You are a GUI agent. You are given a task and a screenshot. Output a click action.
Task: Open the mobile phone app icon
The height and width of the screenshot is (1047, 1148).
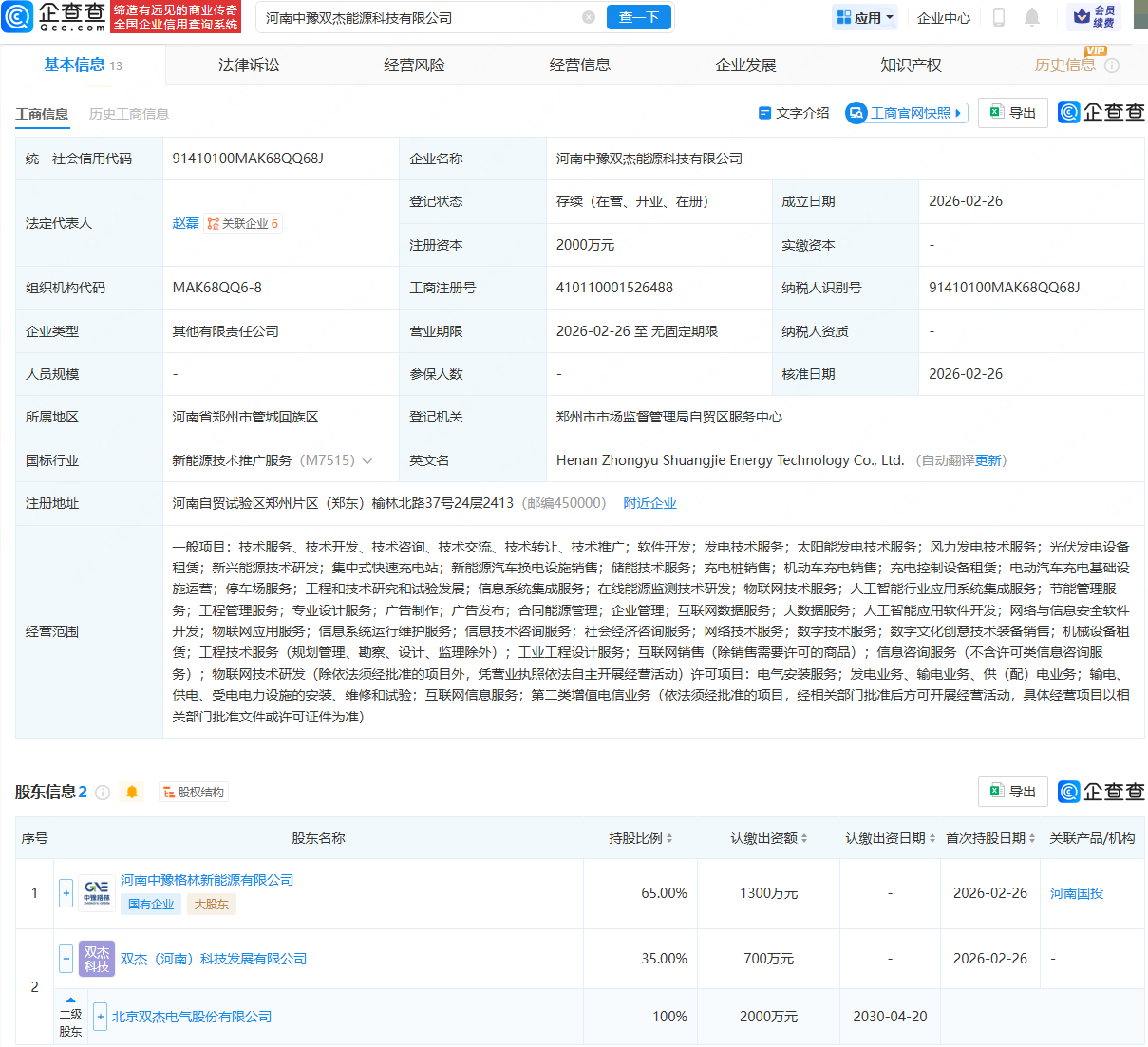[998, 17]
